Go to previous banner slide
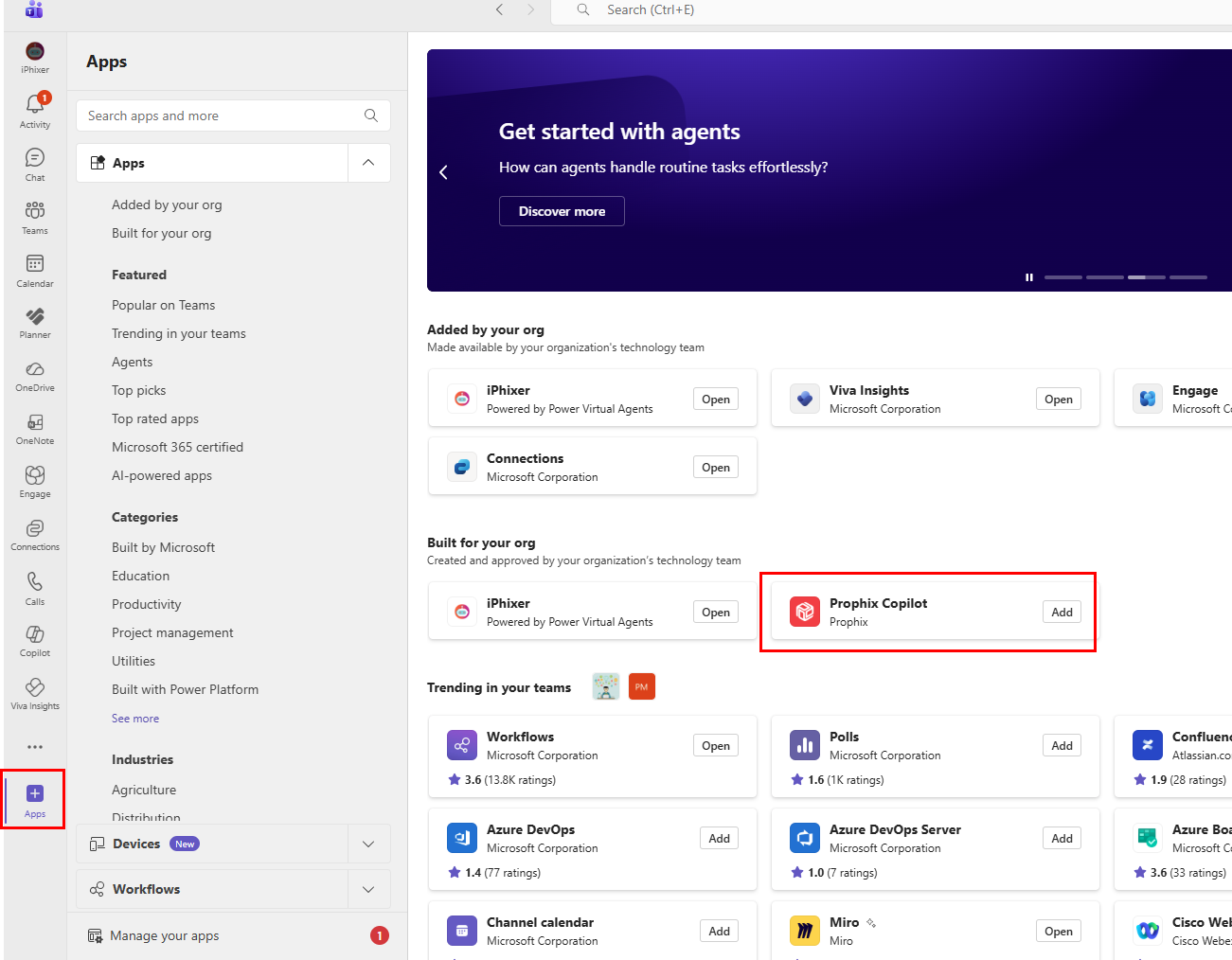Screen dimensions: 1232x960 click(443, 172)
